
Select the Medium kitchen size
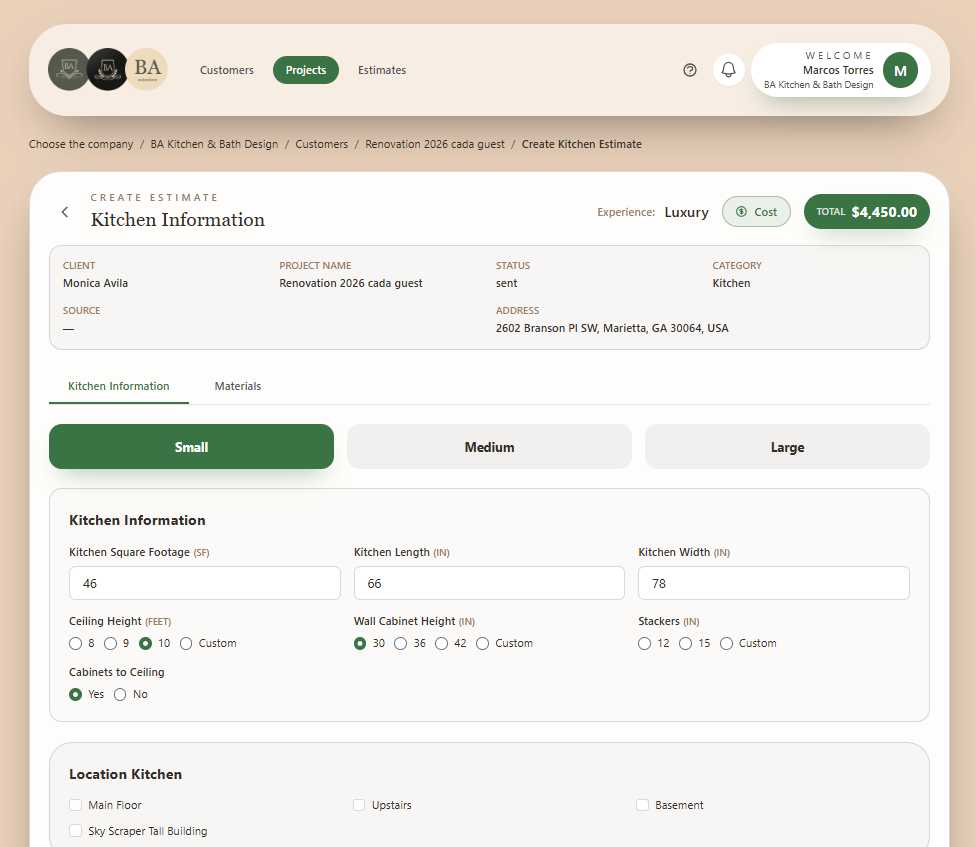(x=489, y=447)
